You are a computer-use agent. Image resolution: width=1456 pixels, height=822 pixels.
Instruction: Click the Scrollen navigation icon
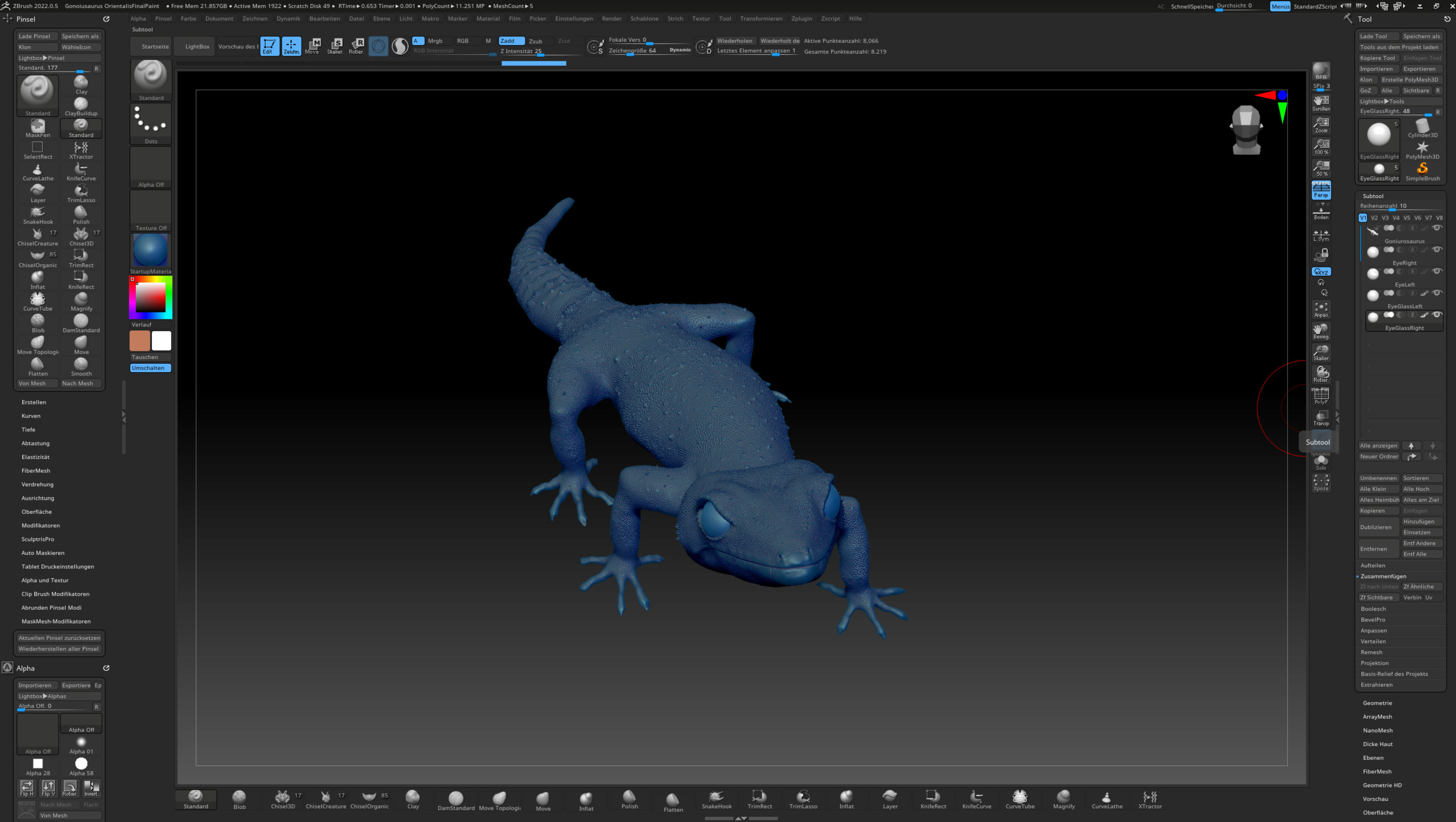1321,104
